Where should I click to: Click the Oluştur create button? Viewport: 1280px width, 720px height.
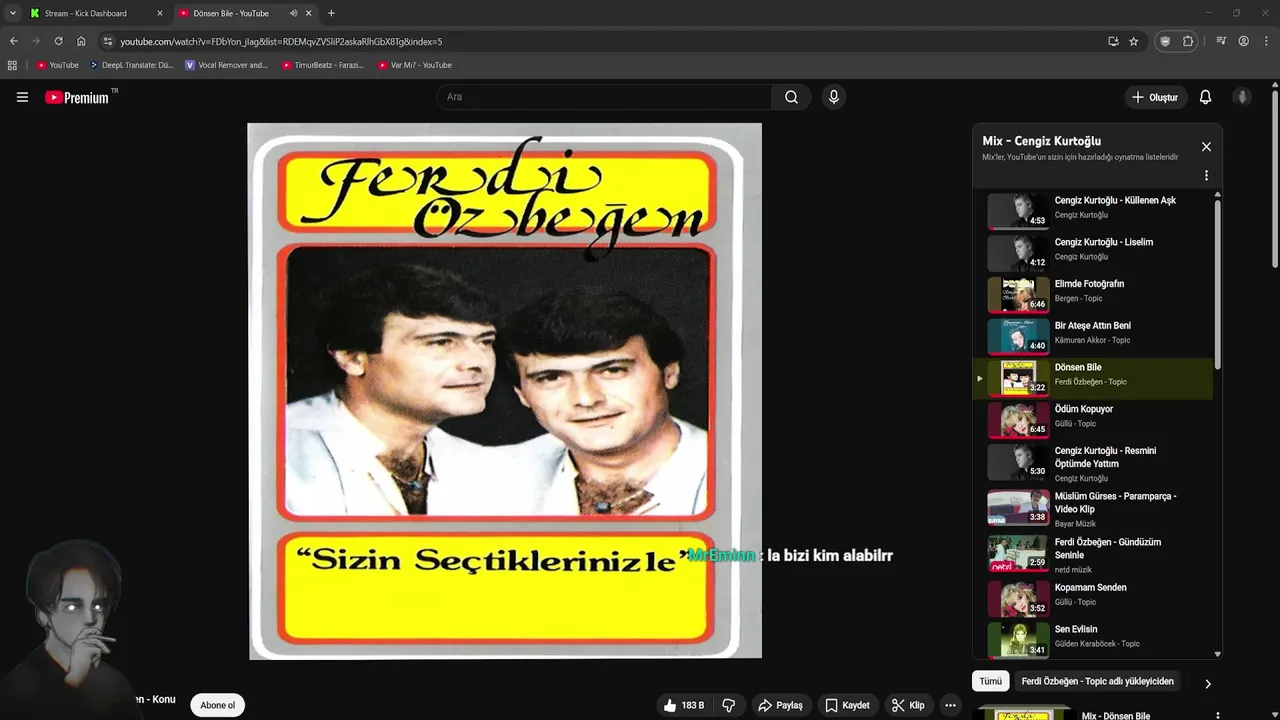tap(1154, 97)
